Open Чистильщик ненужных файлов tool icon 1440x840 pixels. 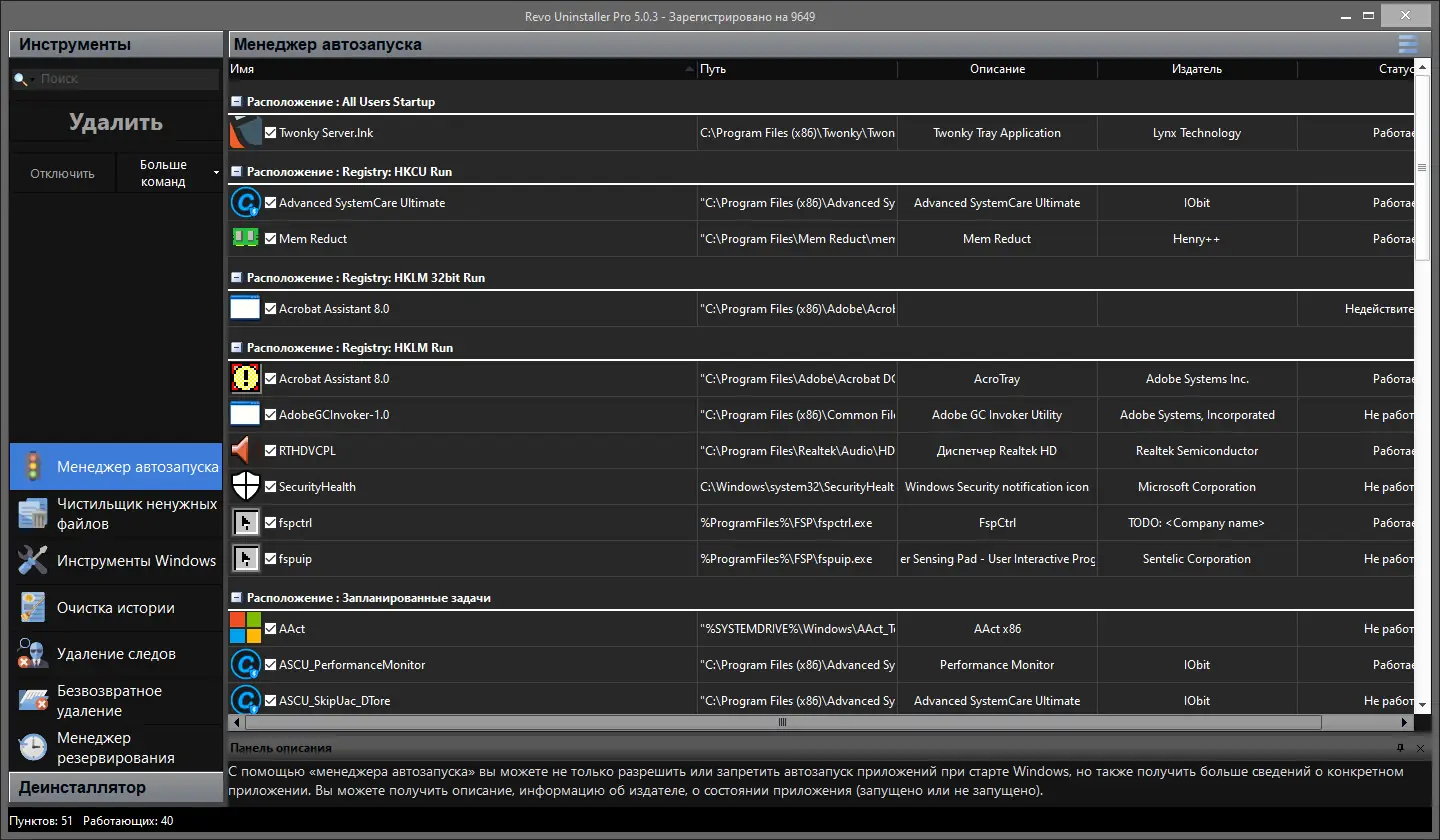coord(33,514)
